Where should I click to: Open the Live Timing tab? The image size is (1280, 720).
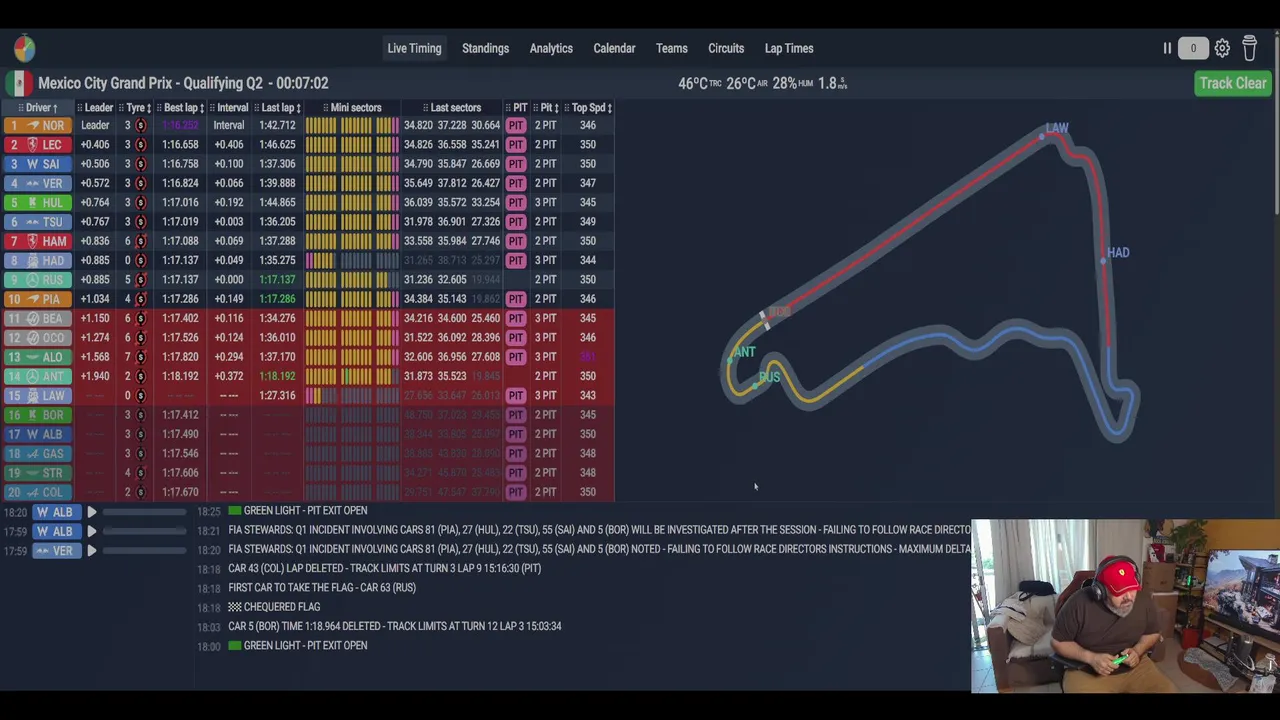pyautogui.click(x=414, y=48)
